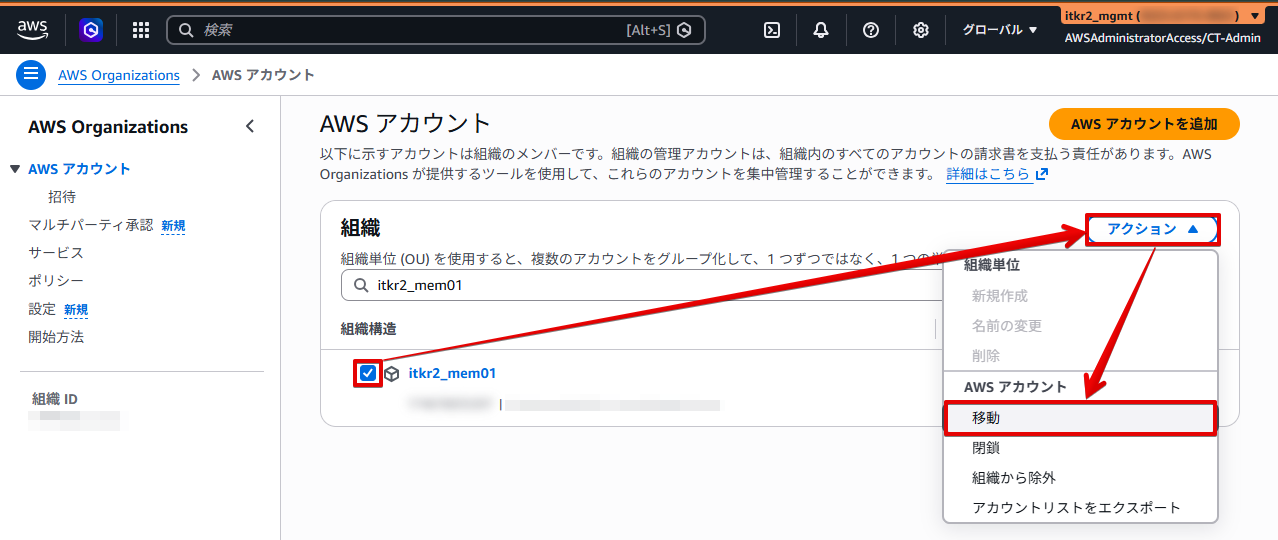Viewport: 1278px width, 540px height.
Task: Open the AWS home logo
Action: pos(33,30)
